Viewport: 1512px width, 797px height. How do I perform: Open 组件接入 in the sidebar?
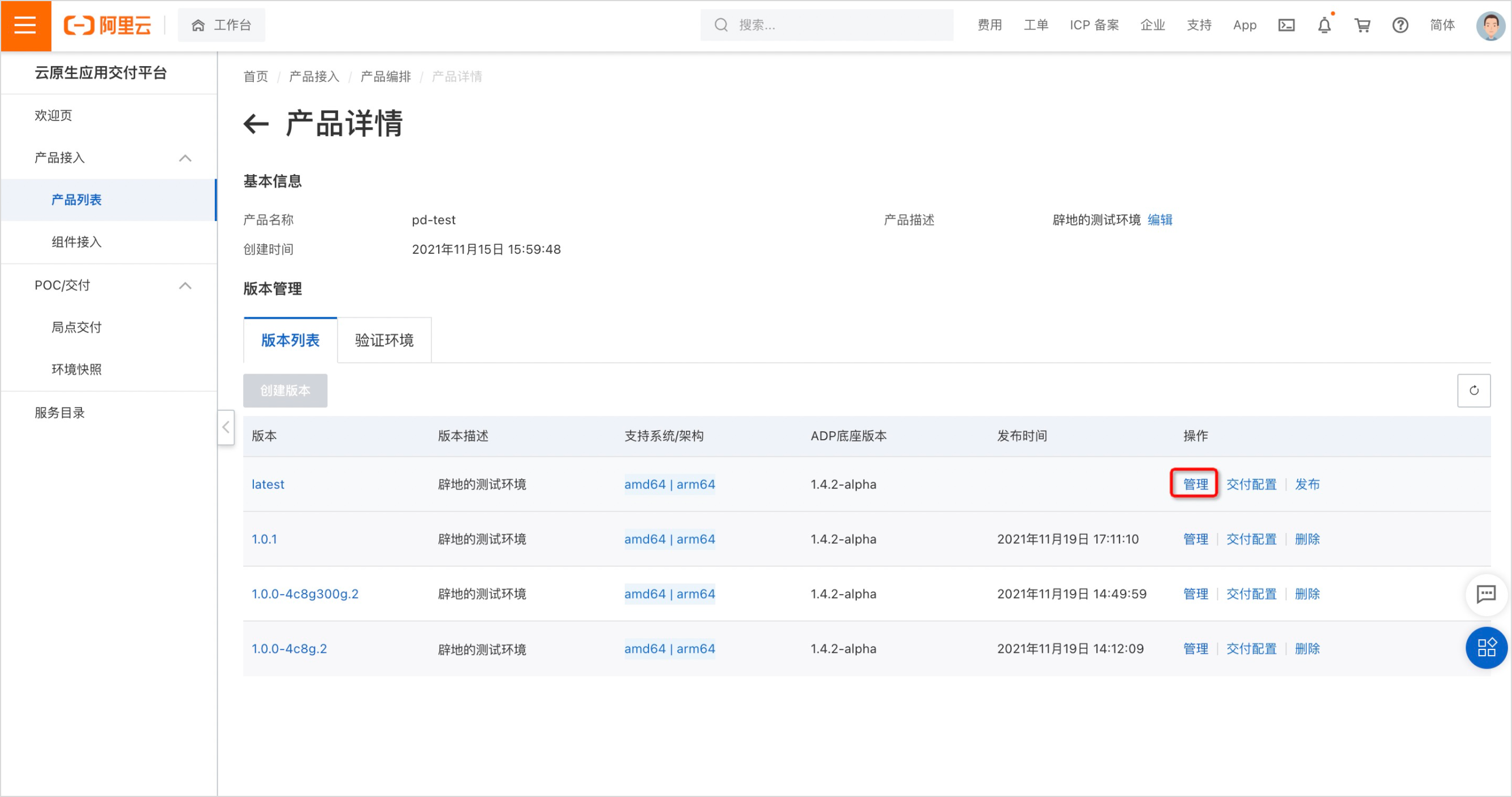[x=76, y=242]
